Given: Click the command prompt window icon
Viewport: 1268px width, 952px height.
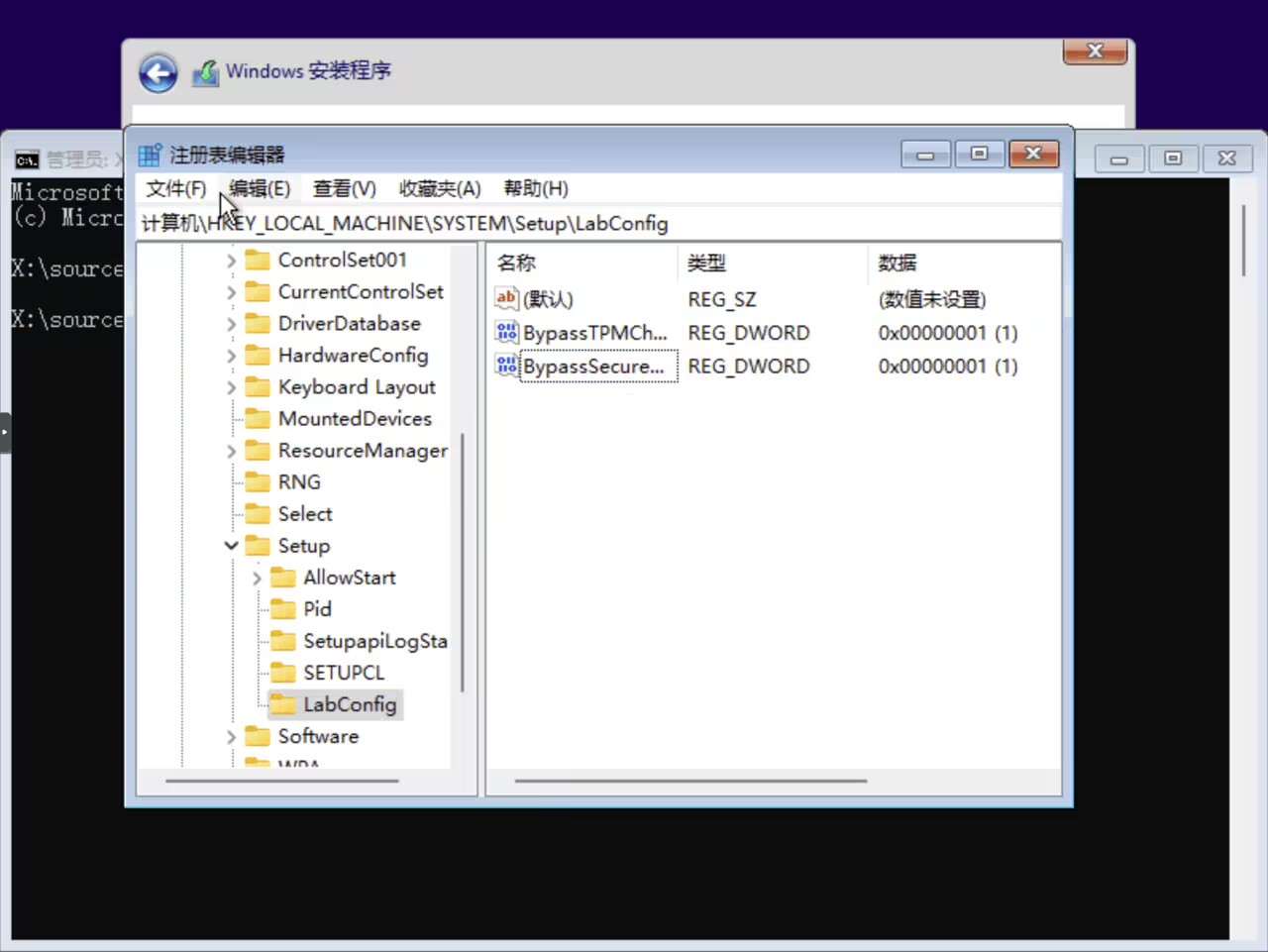Looking at the screenshot, I should (27, 159).
